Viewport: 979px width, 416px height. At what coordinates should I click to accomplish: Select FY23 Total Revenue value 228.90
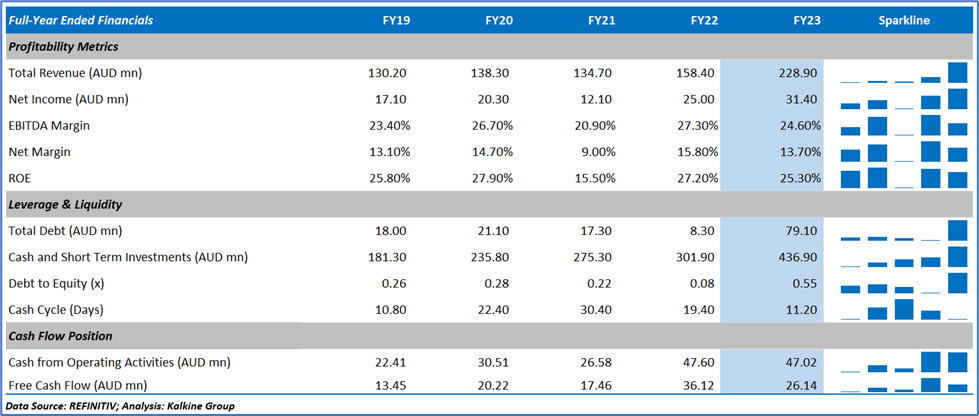click(x=800, y=73)
